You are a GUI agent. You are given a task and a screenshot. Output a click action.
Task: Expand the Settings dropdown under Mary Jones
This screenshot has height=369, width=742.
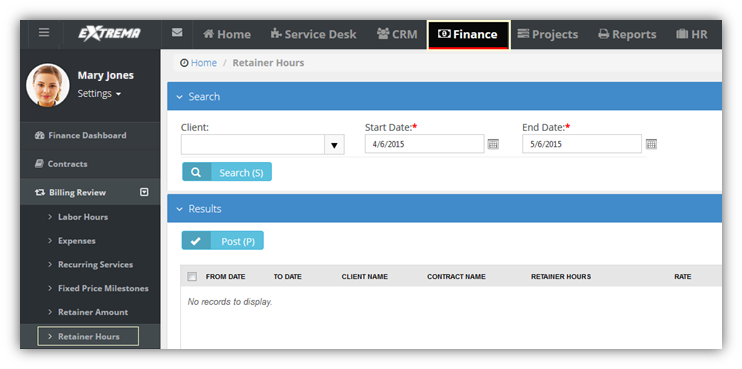tap(99, 94)
